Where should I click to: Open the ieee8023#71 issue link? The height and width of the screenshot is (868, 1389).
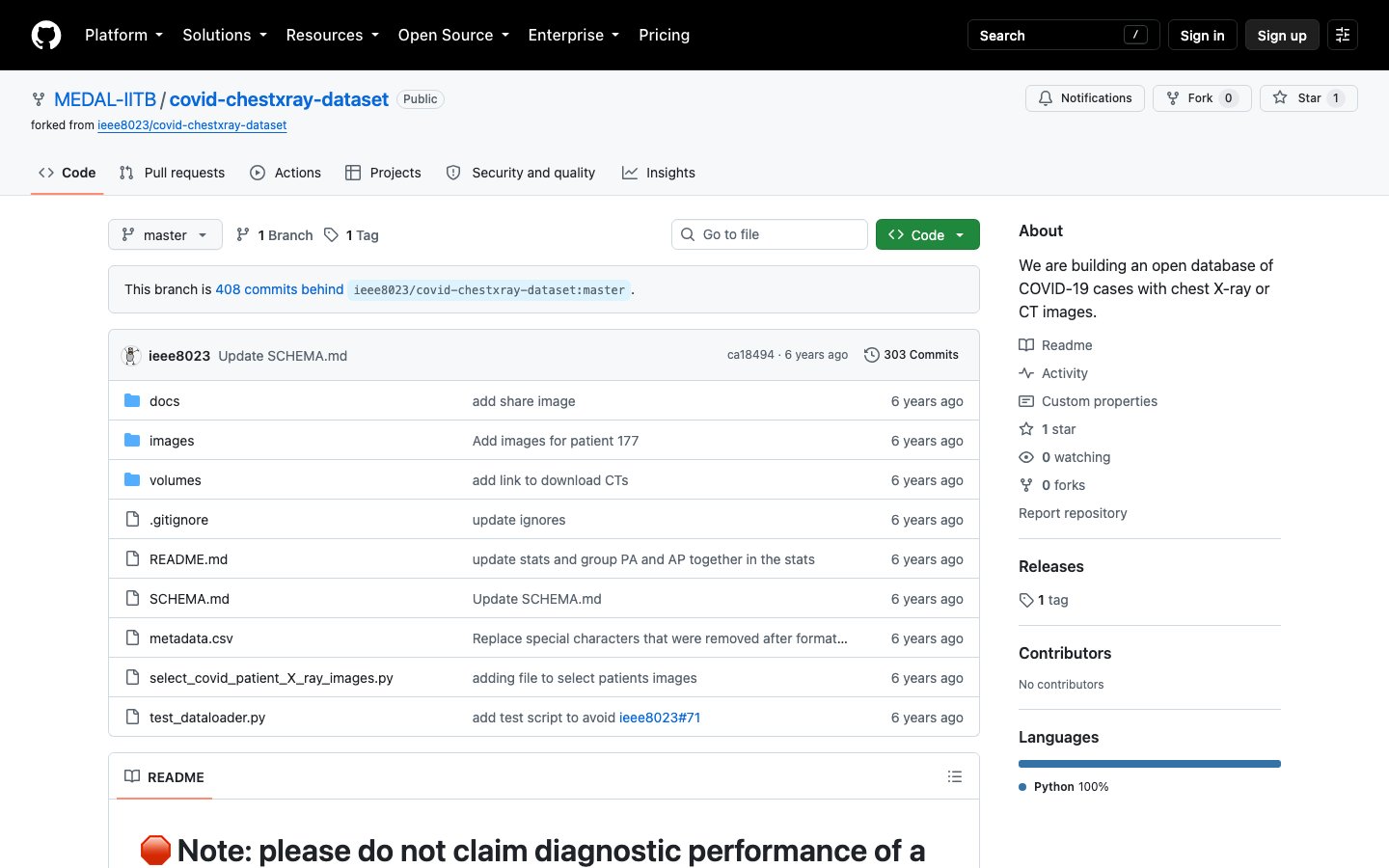coord(660,718)
